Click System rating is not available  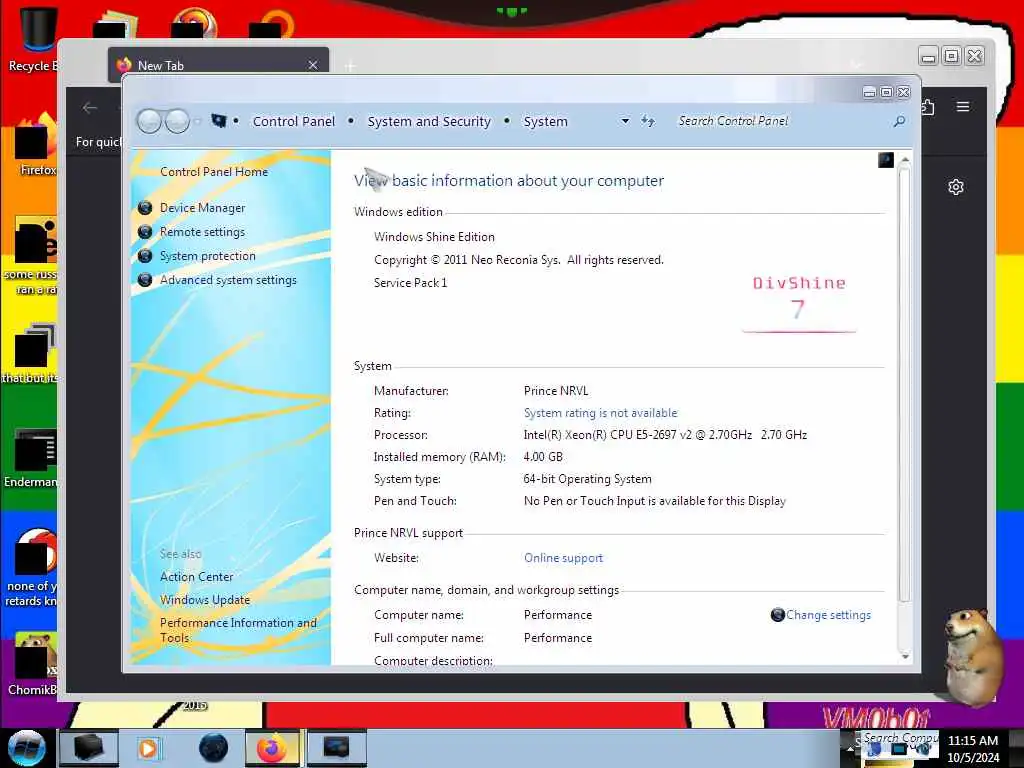coord(600,413)
